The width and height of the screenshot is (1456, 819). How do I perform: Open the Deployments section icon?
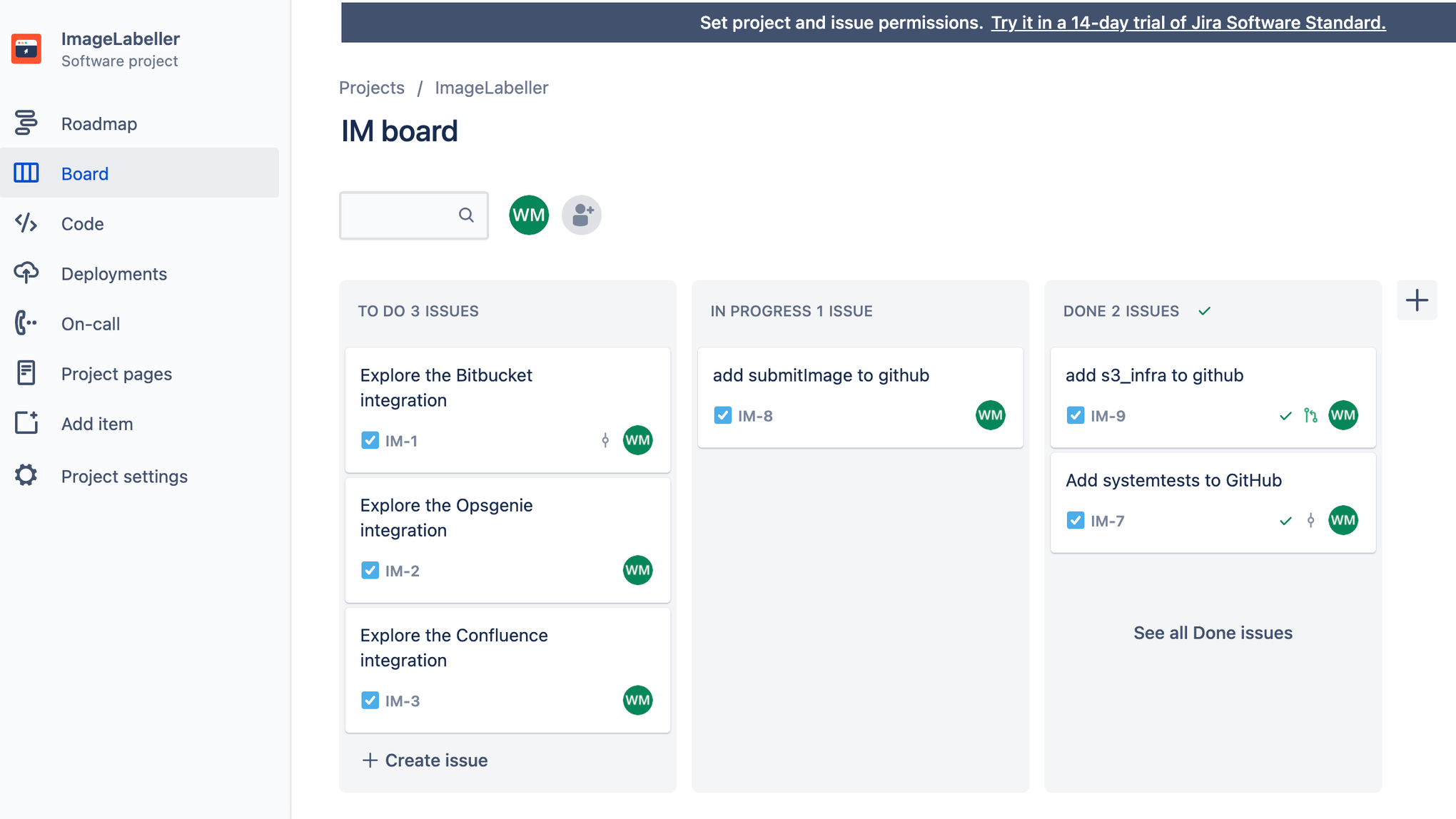pos(27,272)
